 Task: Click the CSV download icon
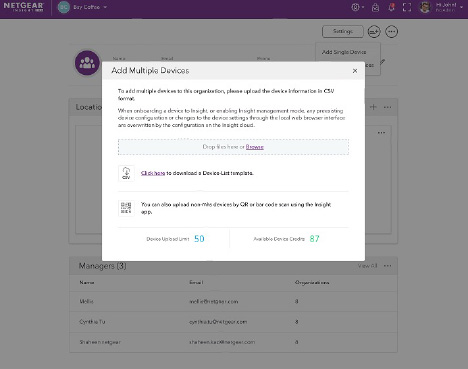click(x=126, y=173)
